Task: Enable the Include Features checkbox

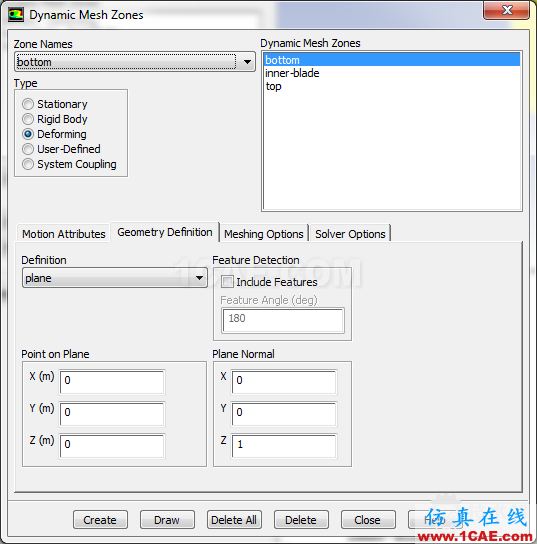Action: 228,282
